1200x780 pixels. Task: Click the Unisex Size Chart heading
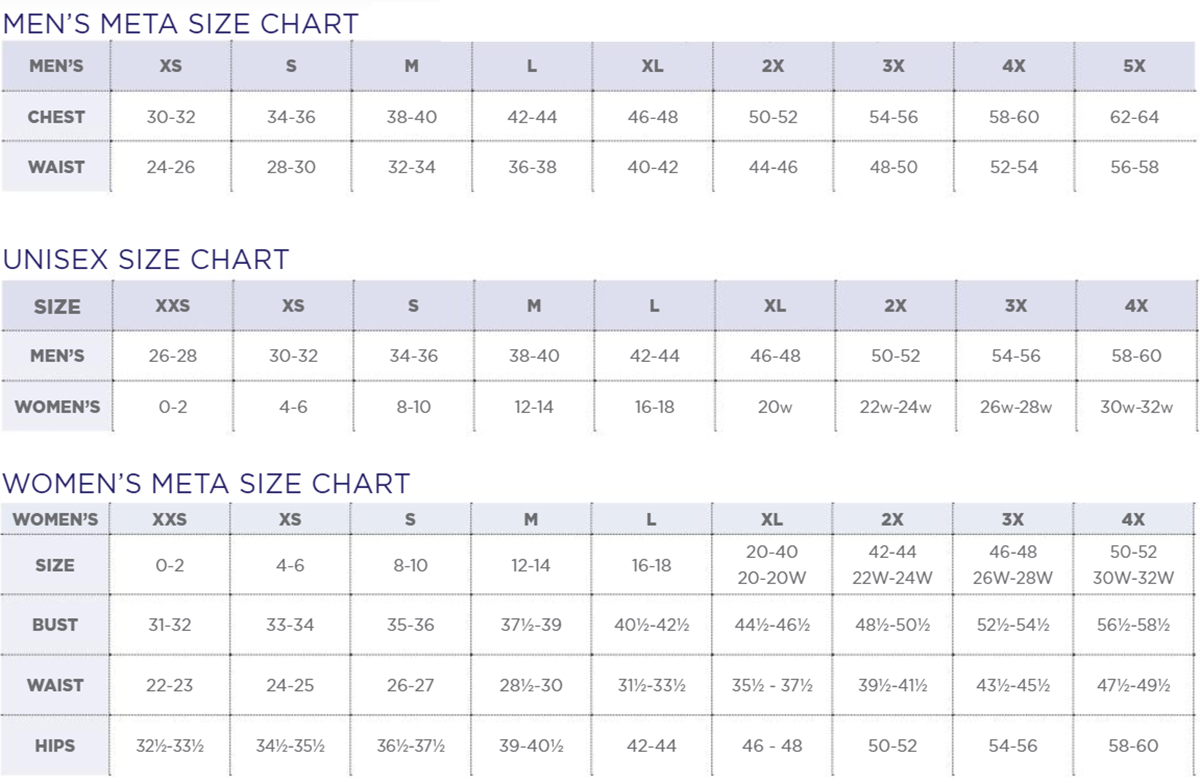click(x=146, y=259)
